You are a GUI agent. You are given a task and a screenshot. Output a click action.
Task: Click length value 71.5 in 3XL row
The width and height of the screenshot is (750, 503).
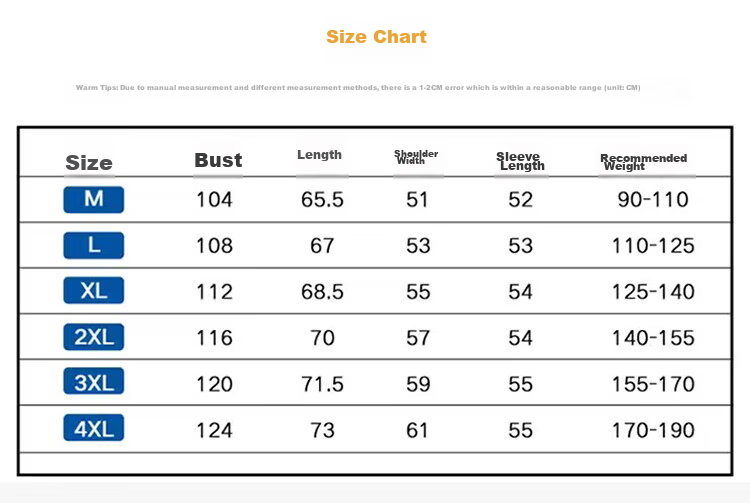322,384
